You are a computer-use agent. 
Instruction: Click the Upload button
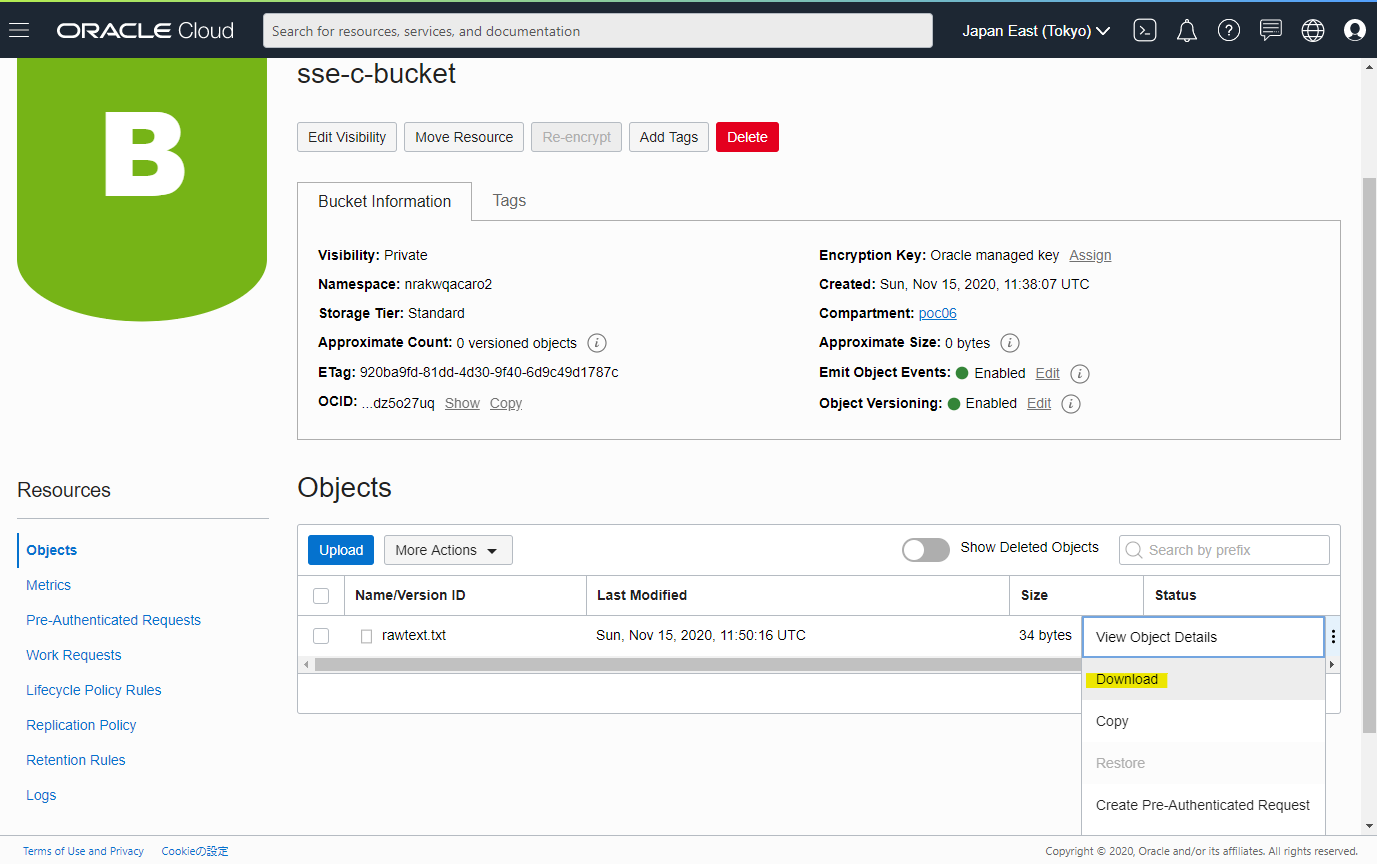pos(341,550)
